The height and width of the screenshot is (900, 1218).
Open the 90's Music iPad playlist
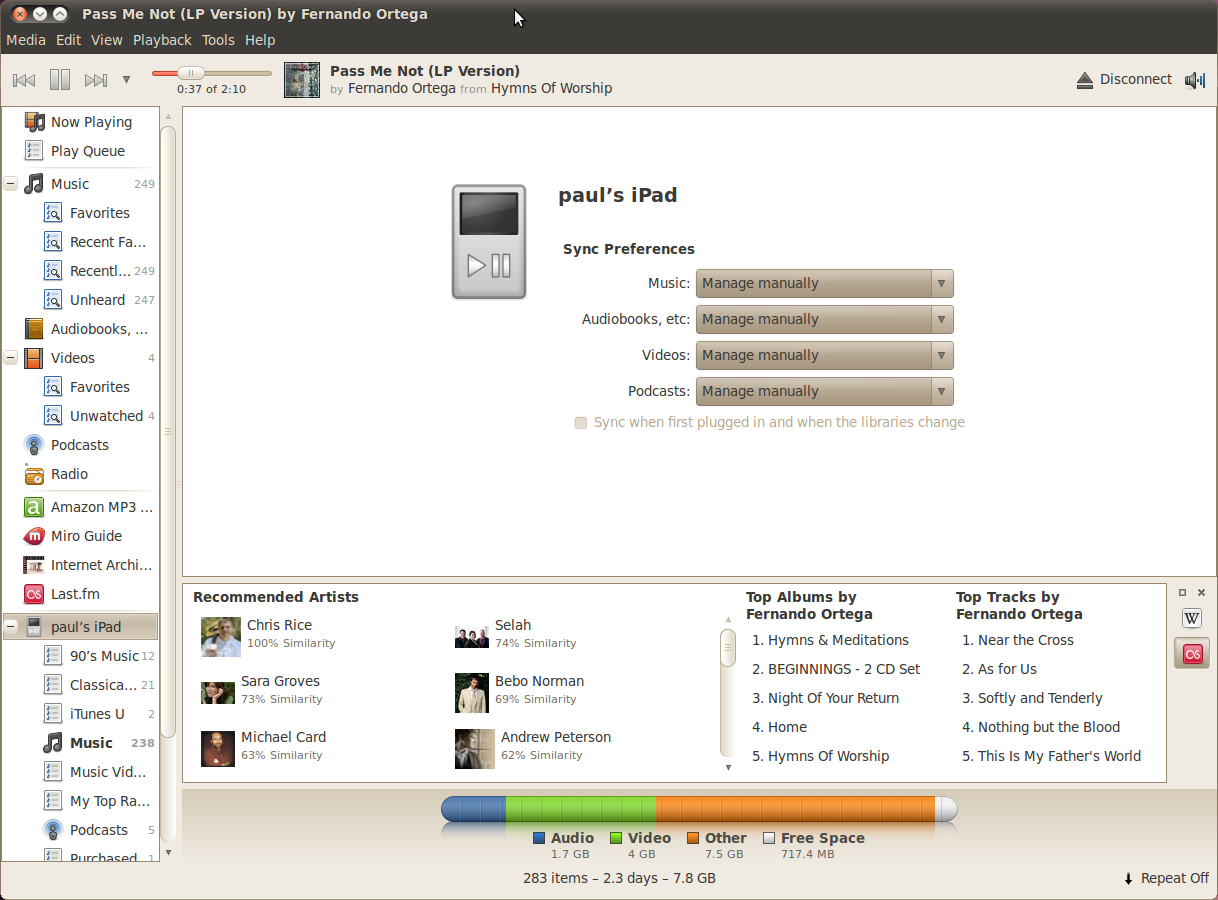pos(80,656)
